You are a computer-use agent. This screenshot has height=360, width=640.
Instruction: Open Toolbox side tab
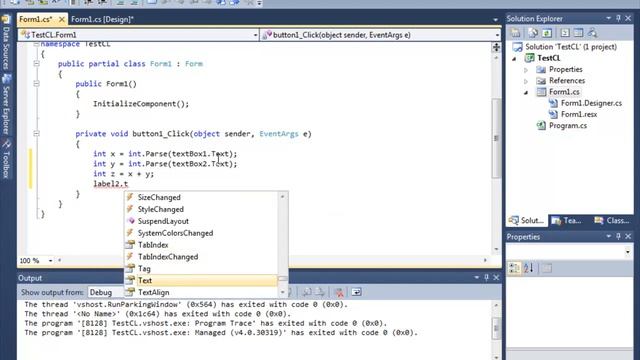click(6, 159)
